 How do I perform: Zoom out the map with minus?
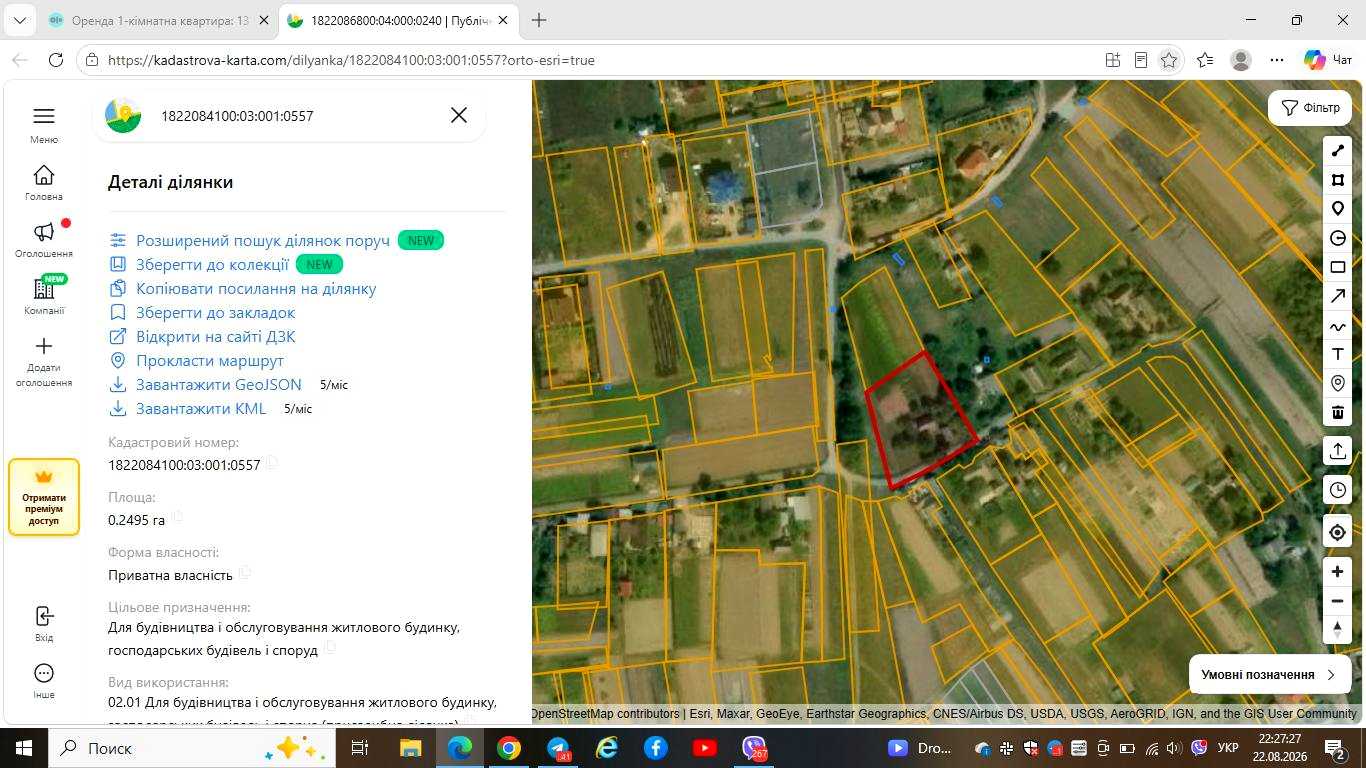(1338, 601)
